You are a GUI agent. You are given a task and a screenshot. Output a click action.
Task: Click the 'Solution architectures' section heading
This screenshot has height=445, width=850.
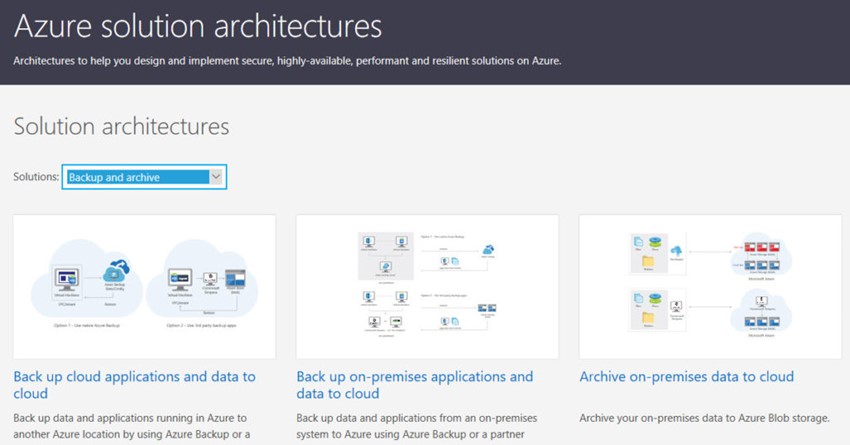[x=121, y=126]
